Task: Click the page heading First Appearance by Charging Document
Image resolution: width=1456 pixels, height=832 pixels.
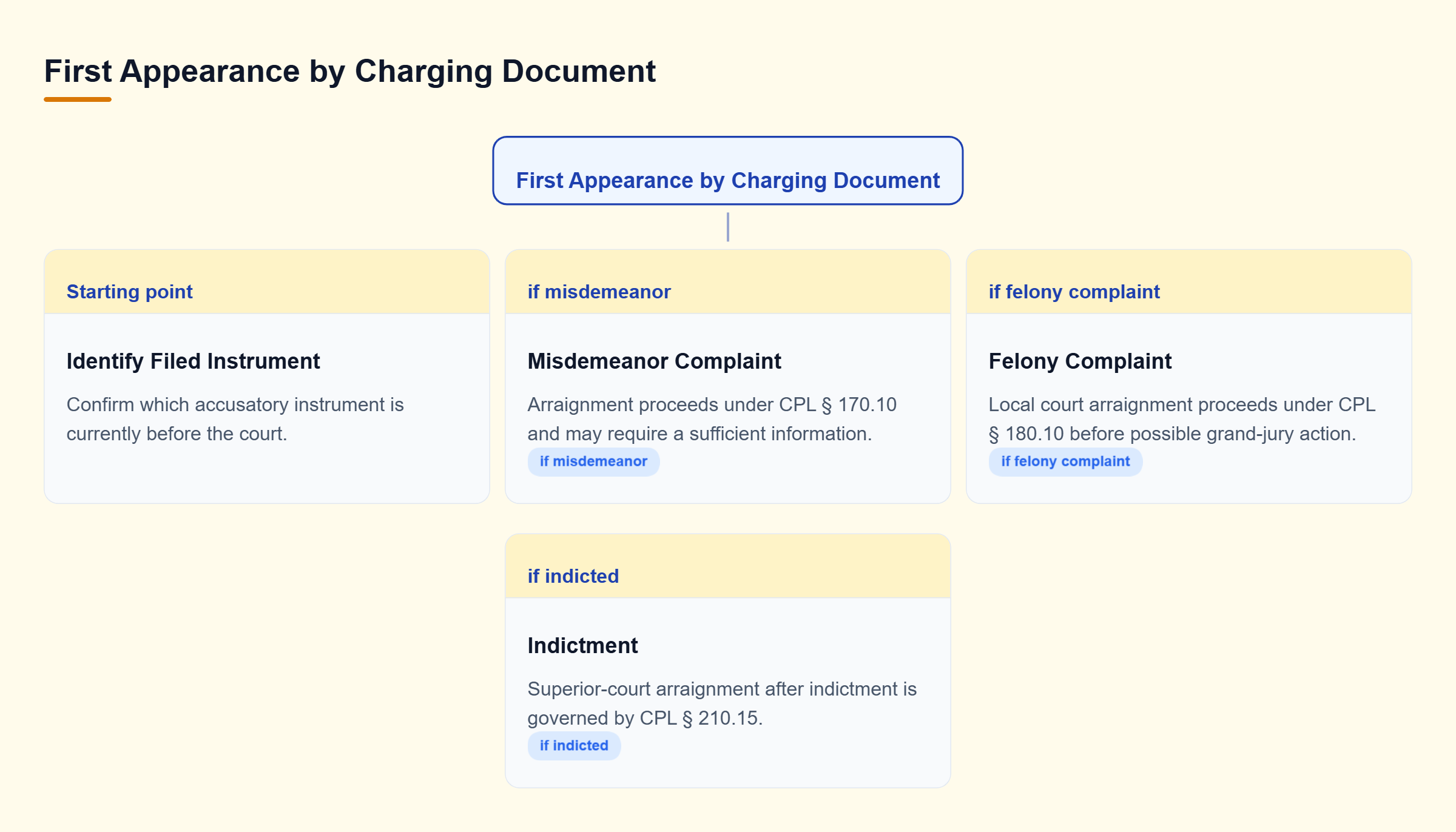Action: [349, 72]
